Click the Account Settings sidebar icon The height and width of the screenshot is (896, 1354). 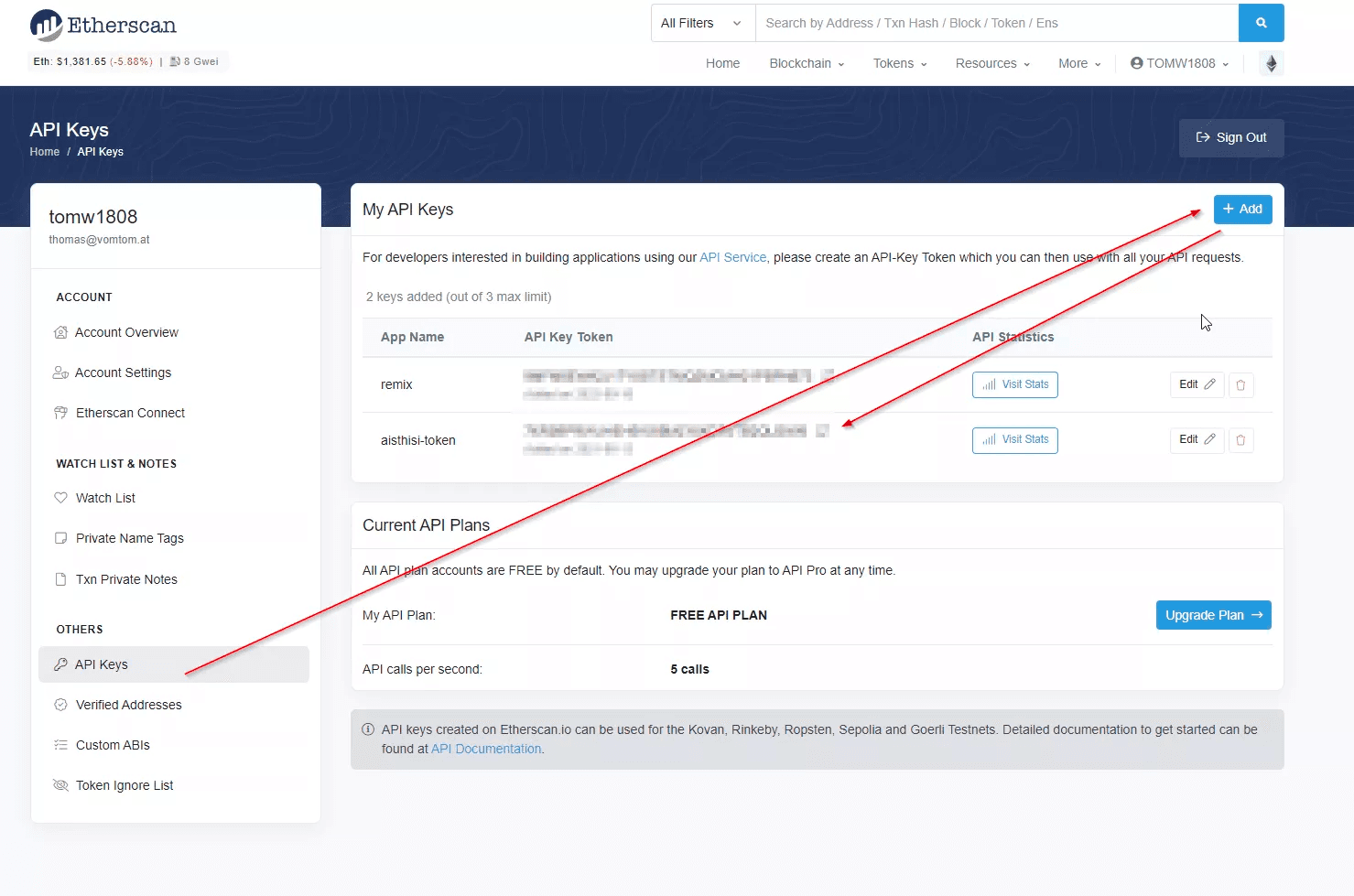pyautogui.click(x=60, y=372)
